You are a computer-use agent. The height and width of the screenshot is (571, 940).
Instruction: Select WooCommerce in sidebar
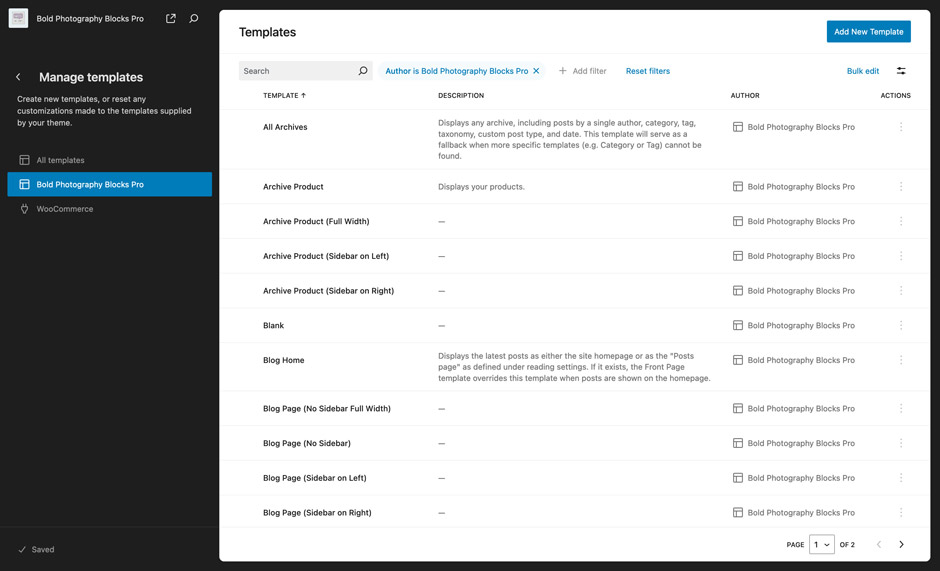(x=65, y=209)
